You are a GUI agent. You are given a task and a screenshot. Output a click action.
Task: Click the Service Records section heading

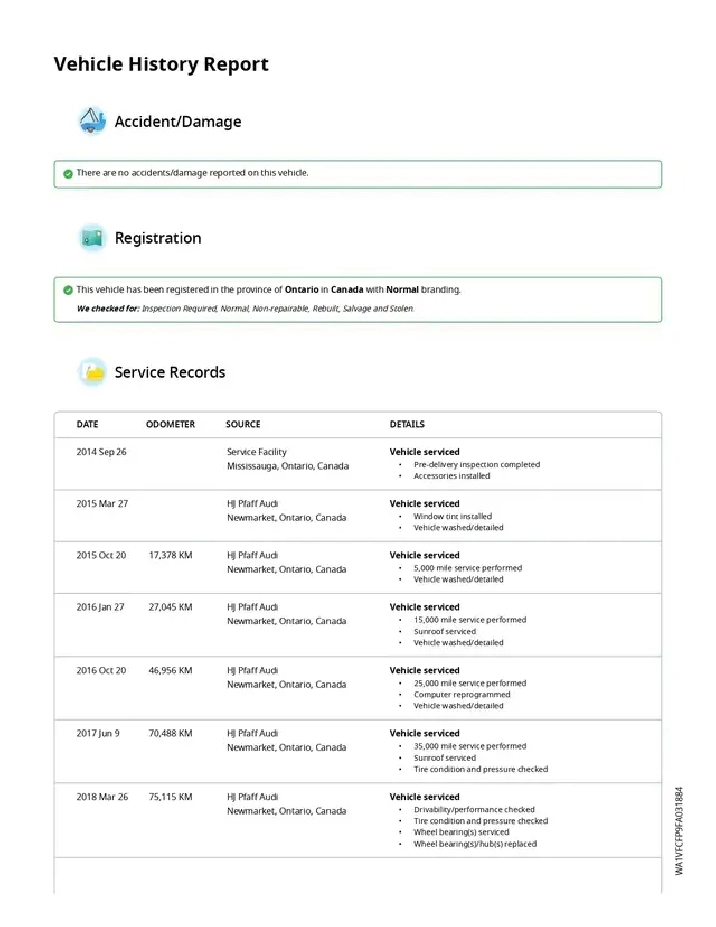click(x=169, y=372)
